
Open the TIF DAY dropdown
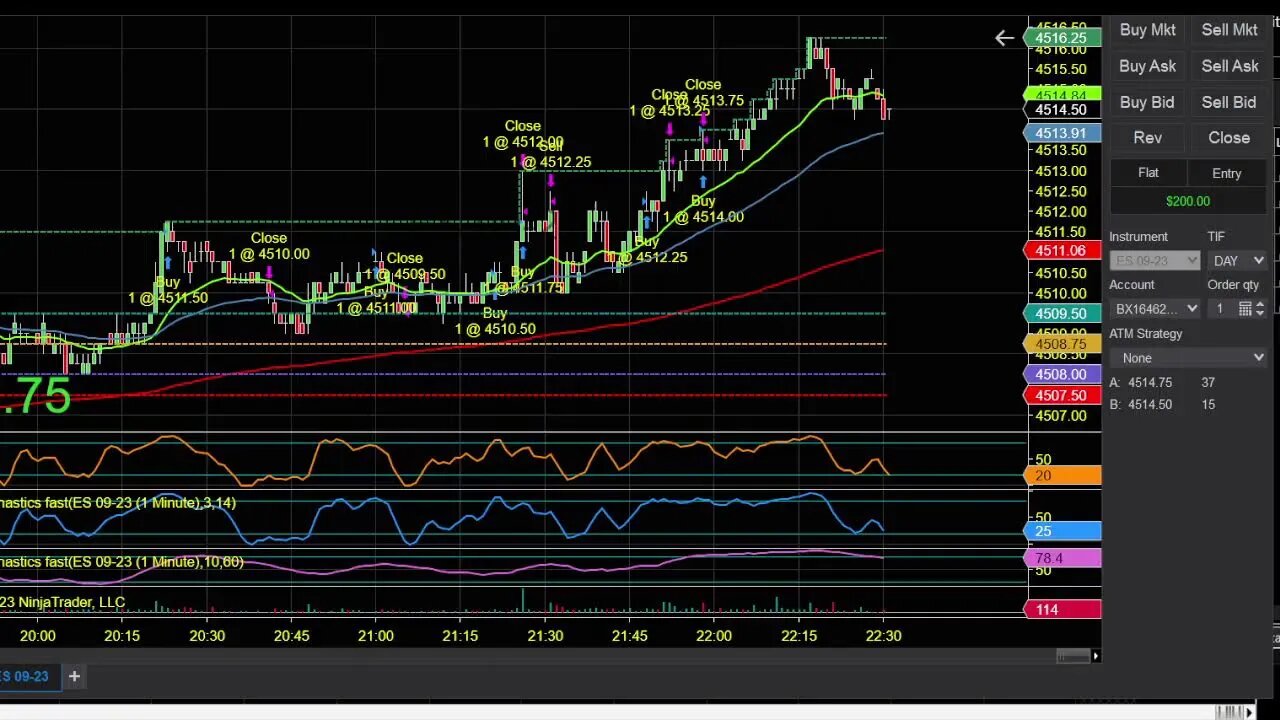pyautogui.click(x=1237, y=261)
